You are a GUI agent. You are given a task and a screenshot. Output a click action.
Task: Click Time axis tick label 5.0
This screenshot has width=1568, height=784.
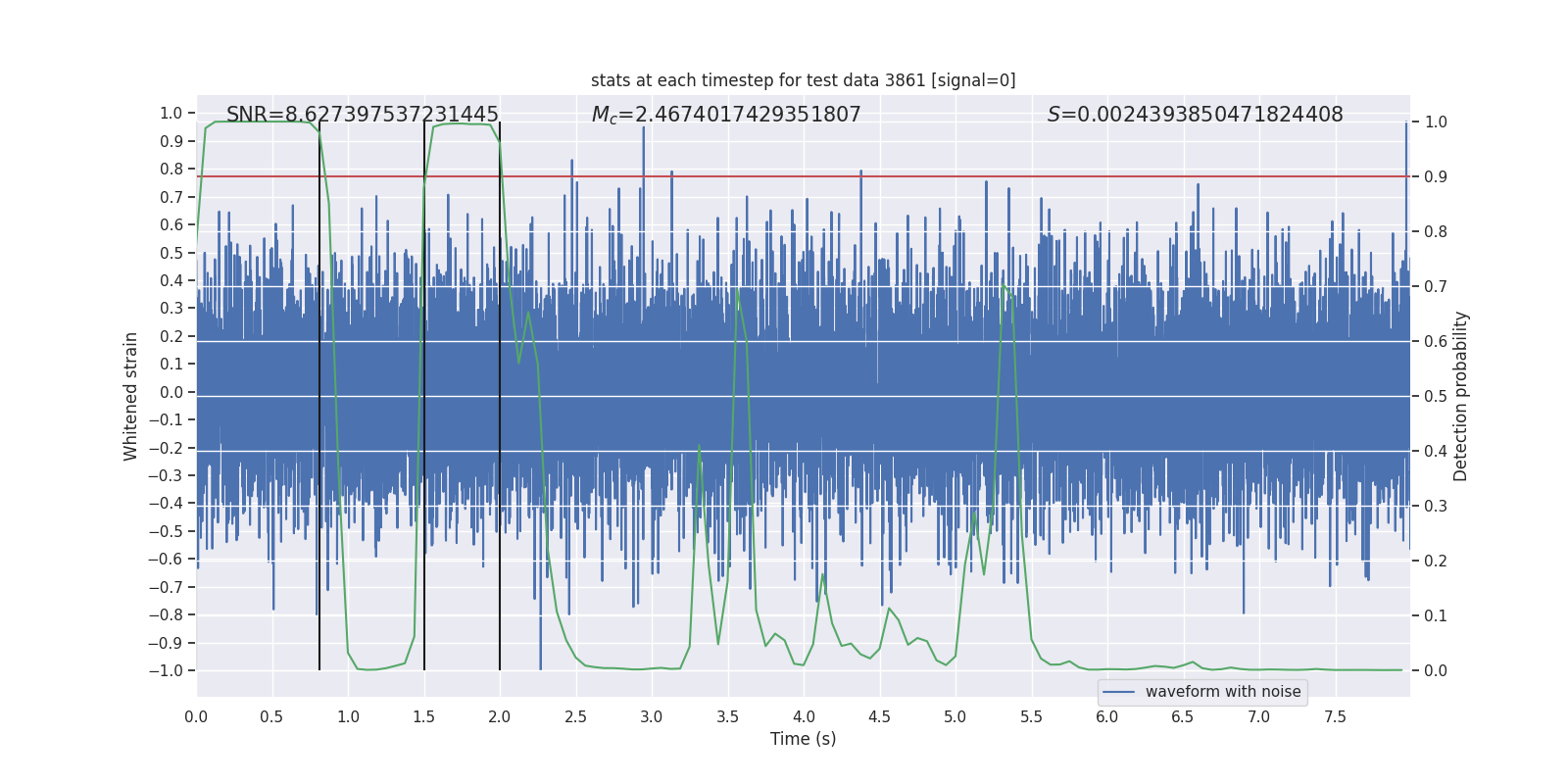(x=955, y=716)
